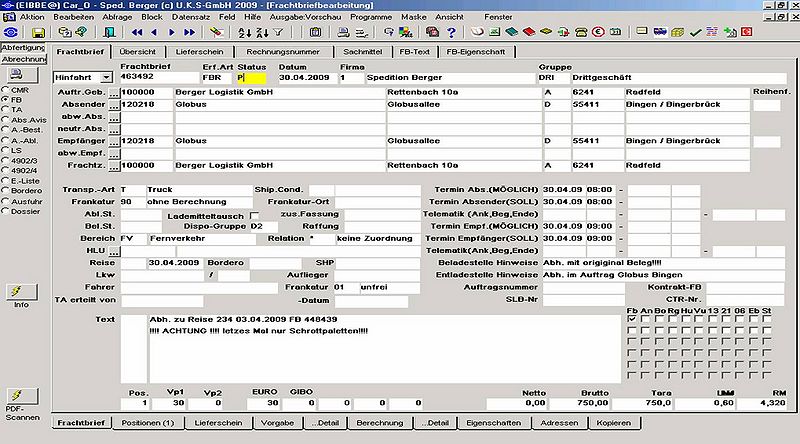Click the red Euro symbol icon
The image size is (800, 444).
[x=598, y=32]
